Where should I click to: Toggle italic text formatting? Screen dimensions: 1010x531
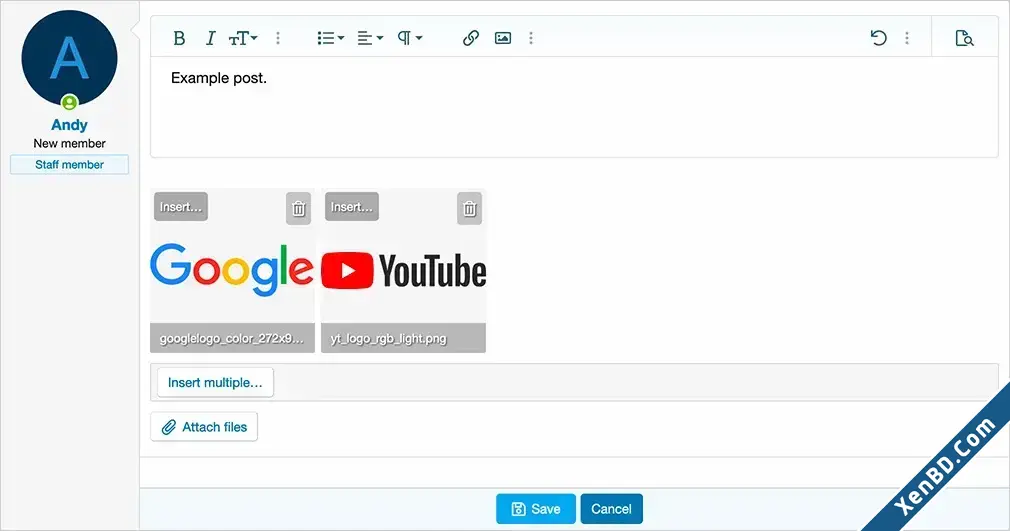(210, 38)
